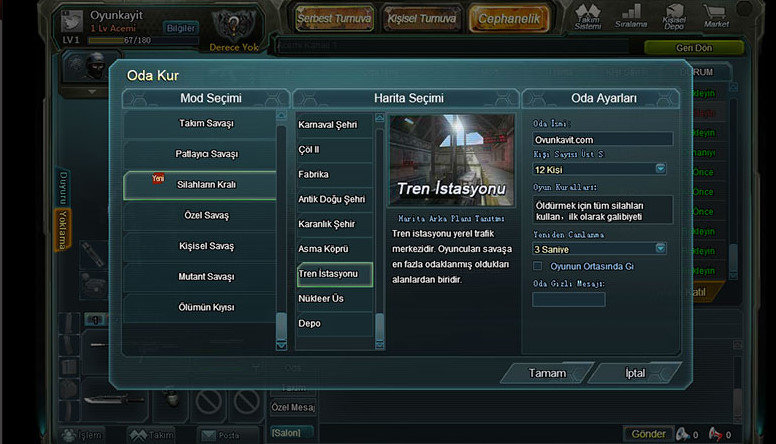Click the map list scrollbar handle

coord(380,326)
